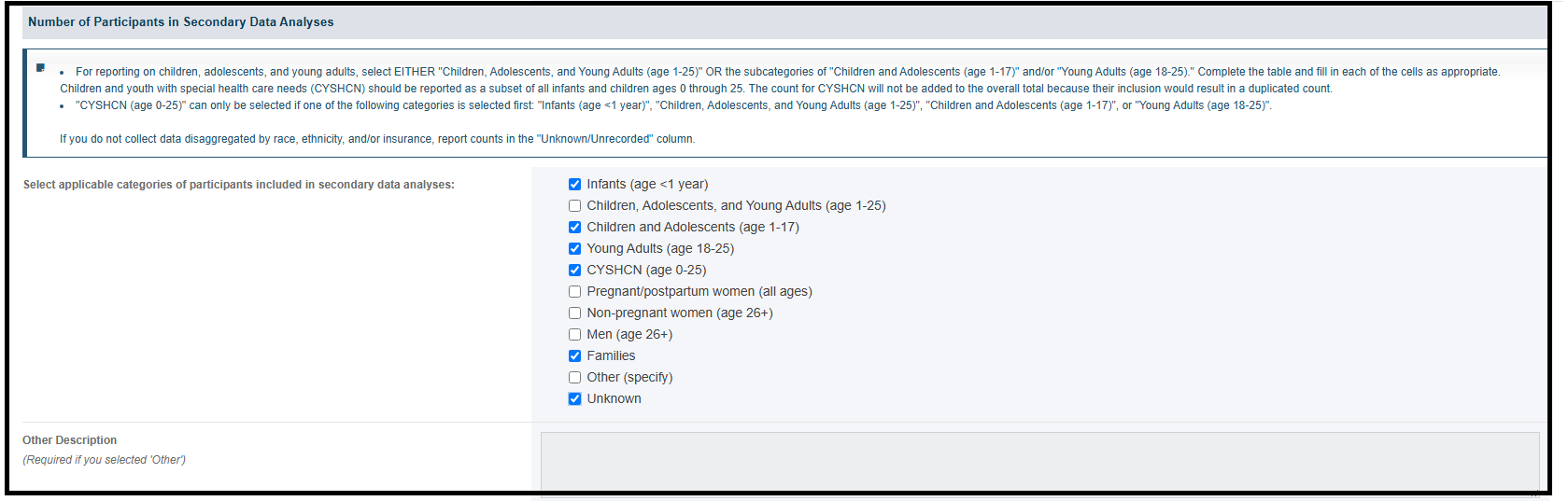1568x501 pixels.
Task: Uncheck Children and Adolescents (age 1-17) checkbox
Action: 575,228
